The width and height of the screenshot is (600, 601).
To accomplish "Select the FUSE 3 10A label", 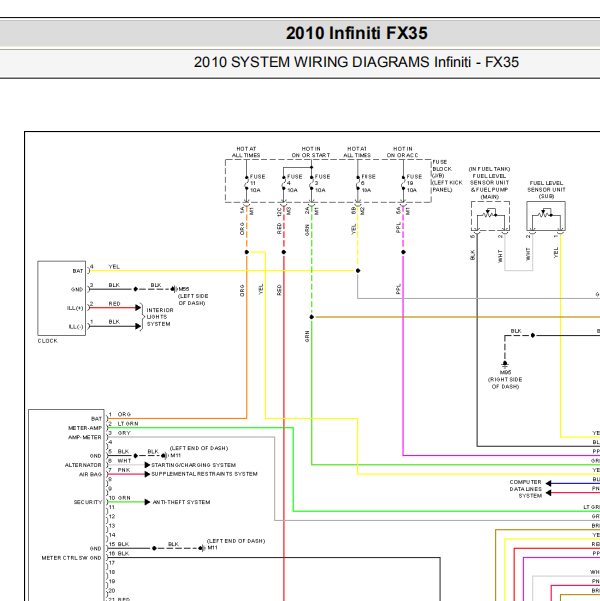I will click(322, 183).
